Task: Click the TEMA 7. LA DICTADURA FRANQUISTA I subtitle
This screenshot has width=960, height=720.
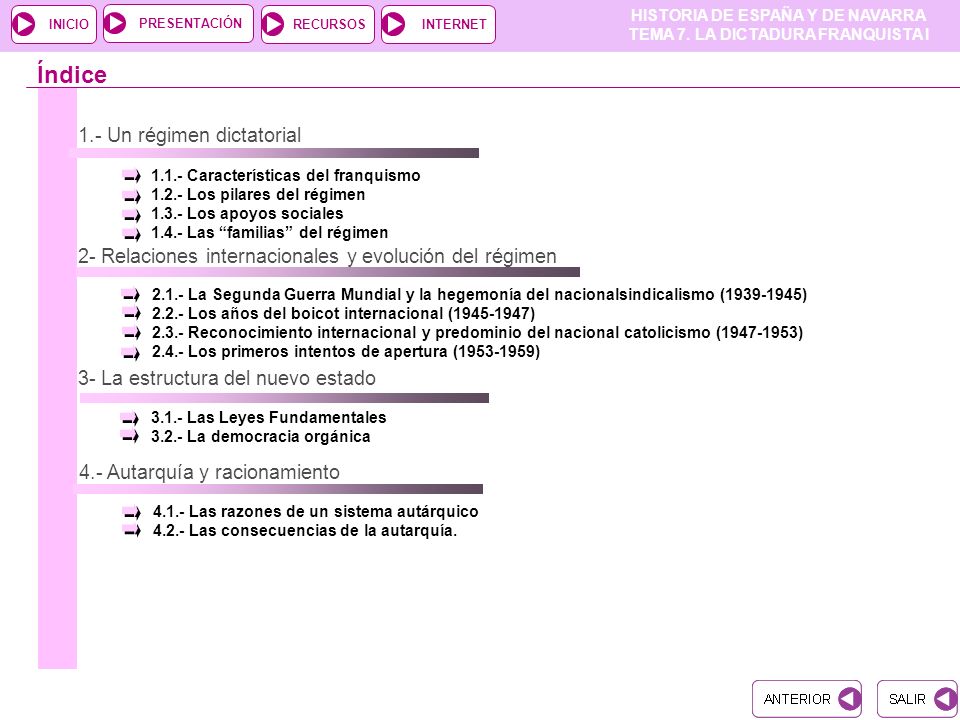Action: point(779,34)
